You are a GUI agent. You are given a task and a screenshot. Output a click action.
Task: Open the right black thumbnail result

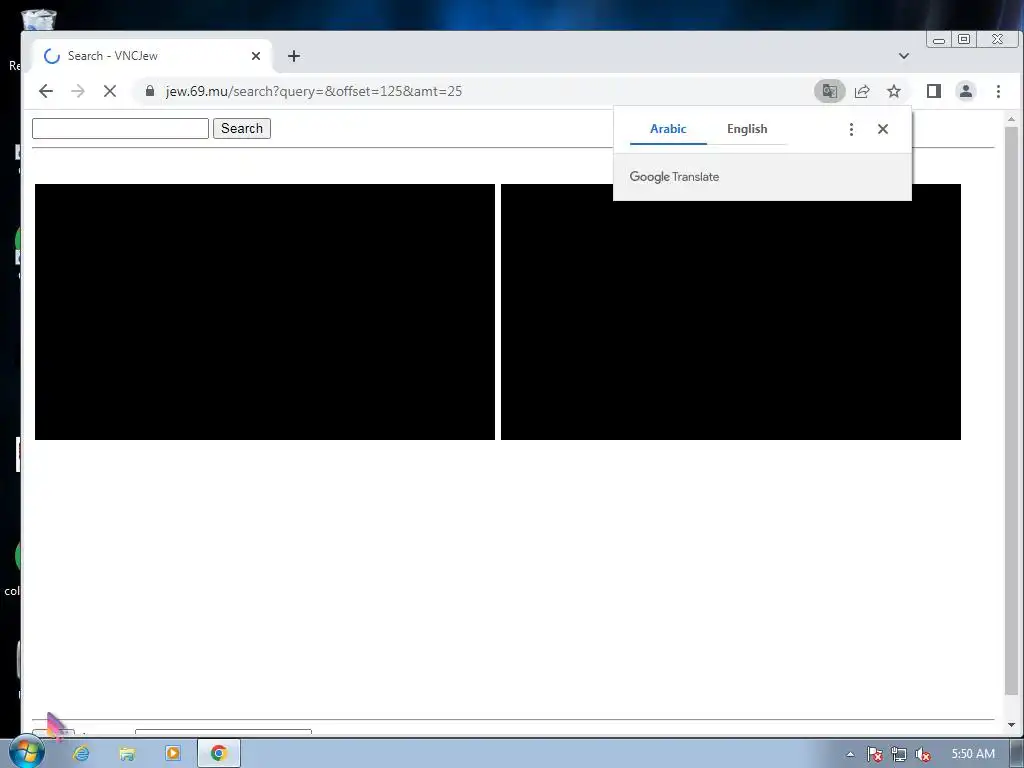[731, 320]
